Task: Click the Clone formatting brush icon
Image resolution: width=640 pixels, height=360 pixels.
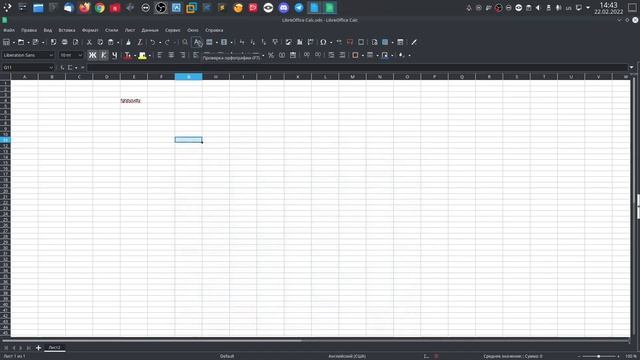Action: pos(129,42)
